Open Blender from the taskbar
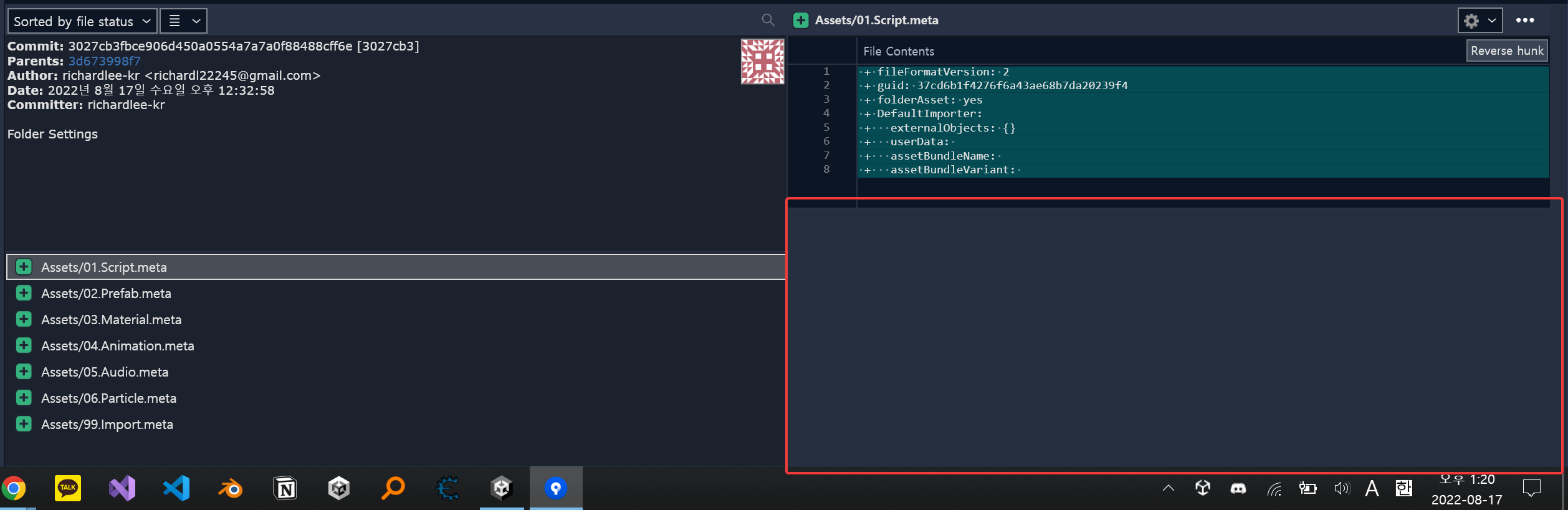Viewport: 1568px width, 510px height. (x=231, y=488)
